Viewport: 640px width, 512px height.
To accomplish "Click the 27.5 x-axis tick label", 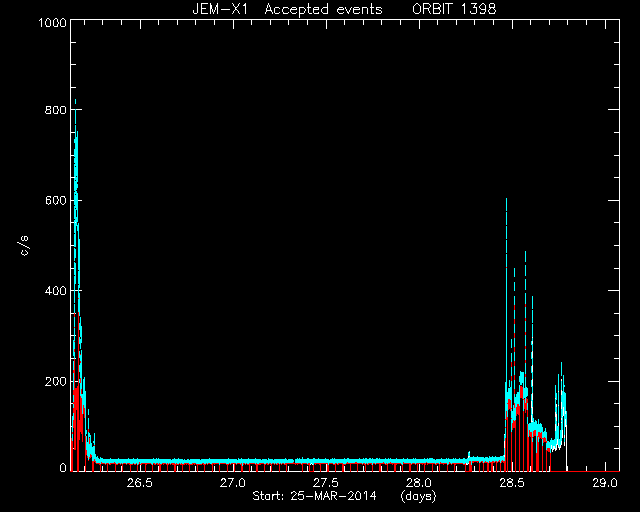I will pyautogui.click(x=326, y=483).
